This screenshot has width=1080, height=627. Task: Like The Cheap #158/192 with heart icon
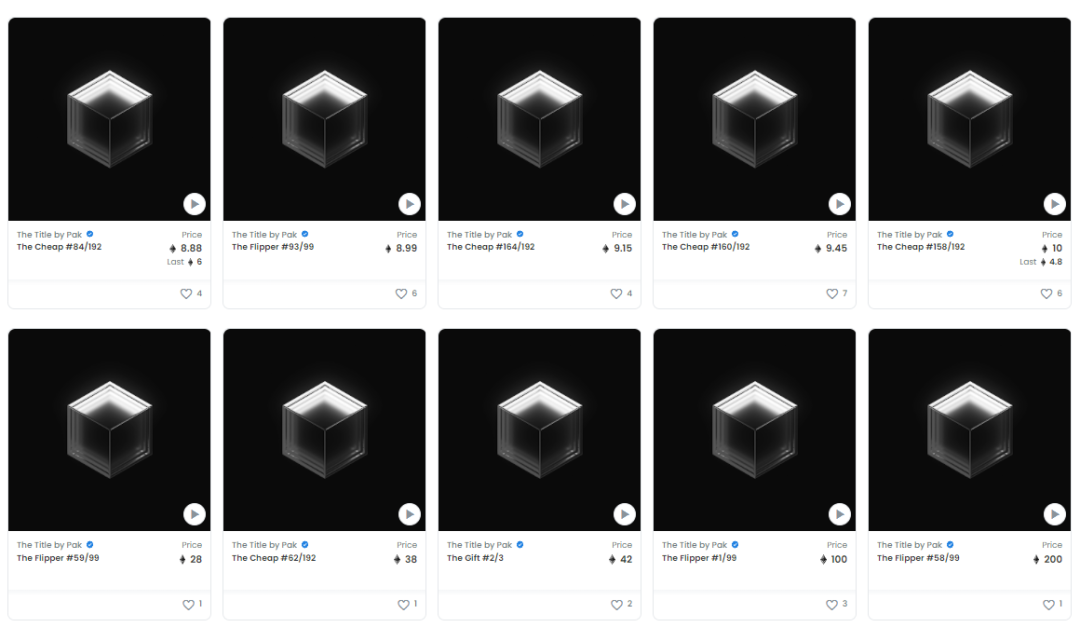coord(1046,294)
